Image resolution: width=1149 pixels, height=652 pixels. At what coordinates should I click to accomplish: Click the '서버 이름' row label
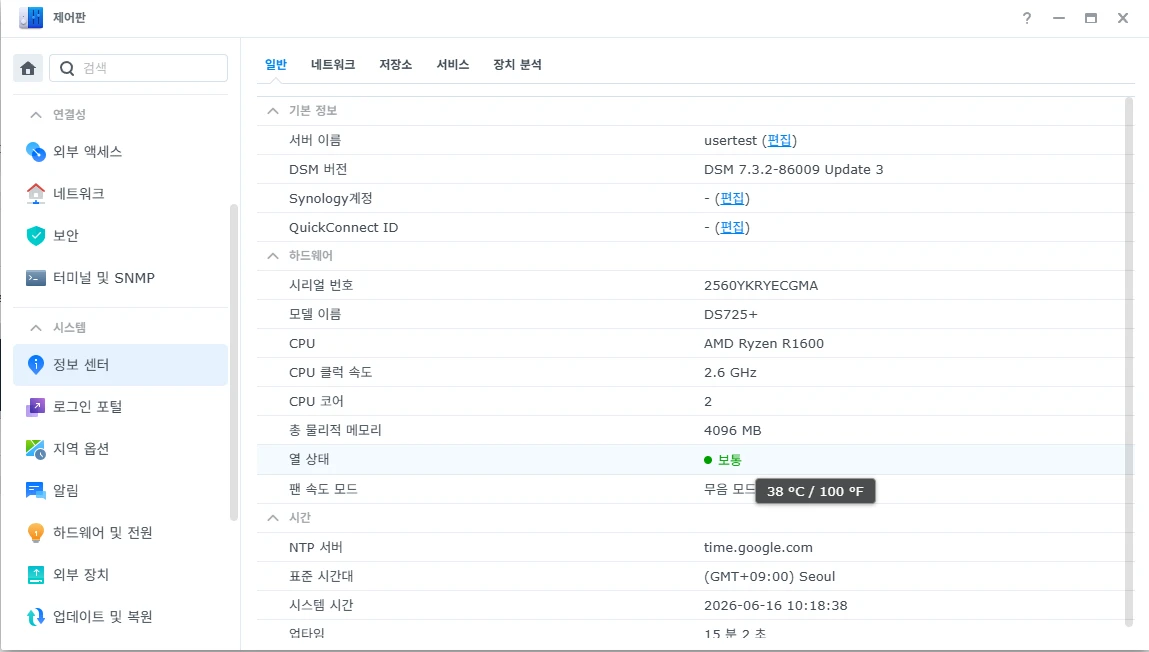point(315,140)
